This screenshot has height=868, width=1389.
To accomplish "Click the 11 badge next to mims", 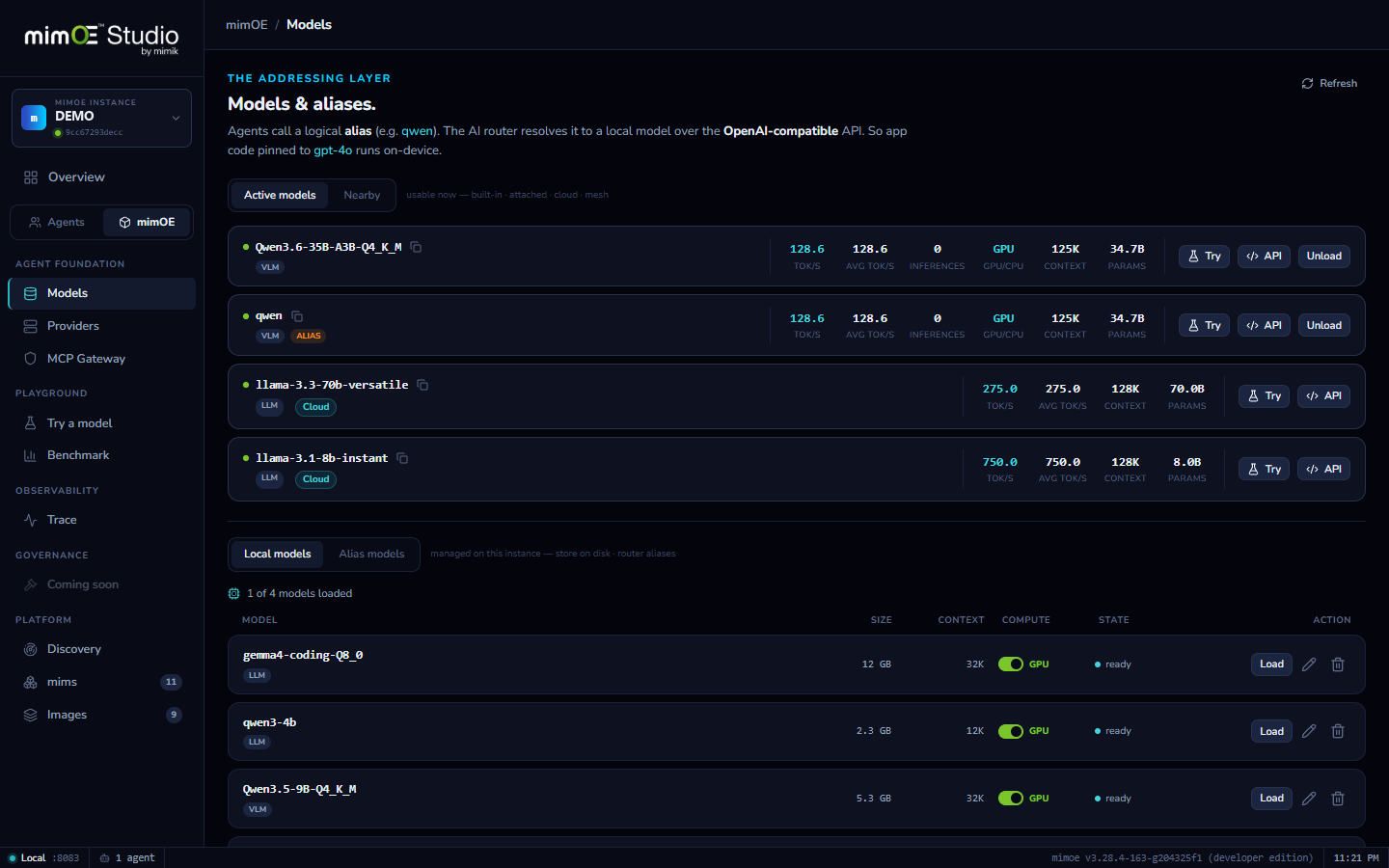I will tap(171, 682).
